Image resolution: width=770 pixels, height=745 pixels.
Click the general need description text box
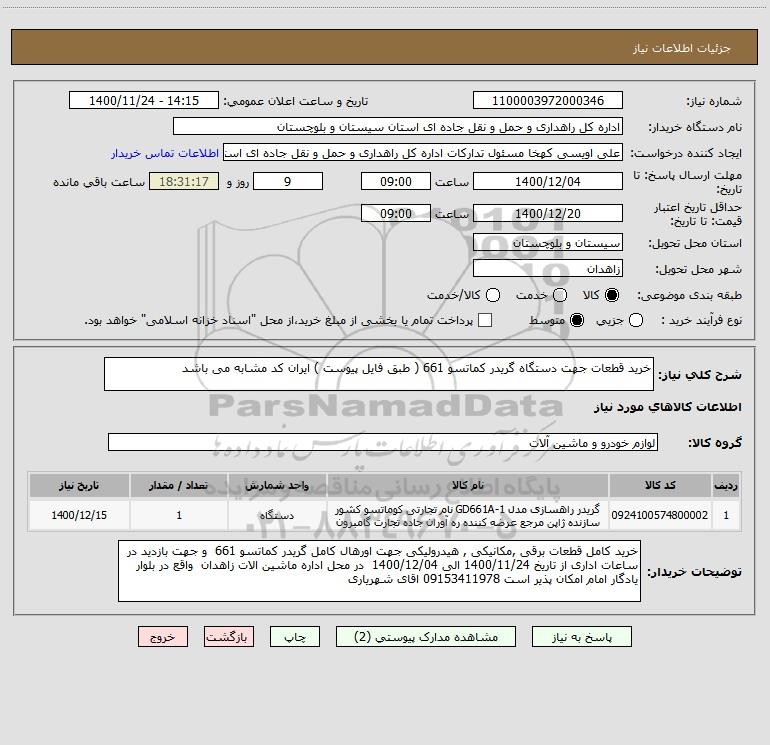(x=379, y=374)
